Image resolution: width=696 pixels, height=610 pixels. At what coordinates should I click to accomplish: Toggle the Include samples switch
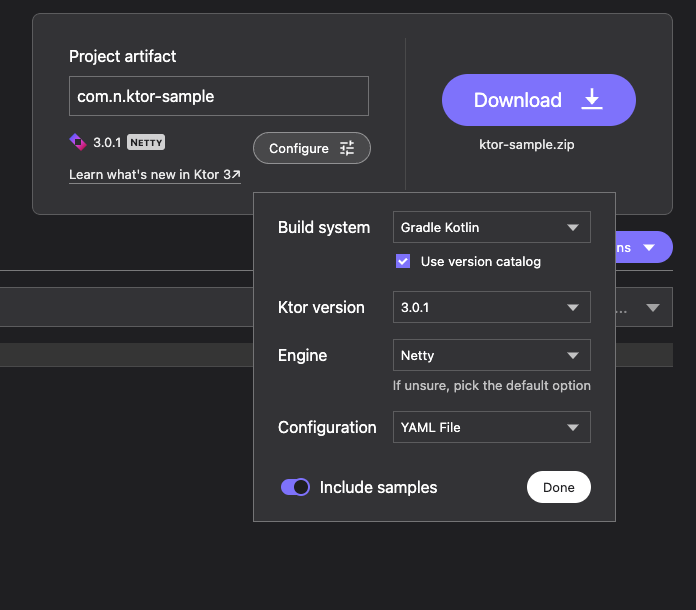295,487
